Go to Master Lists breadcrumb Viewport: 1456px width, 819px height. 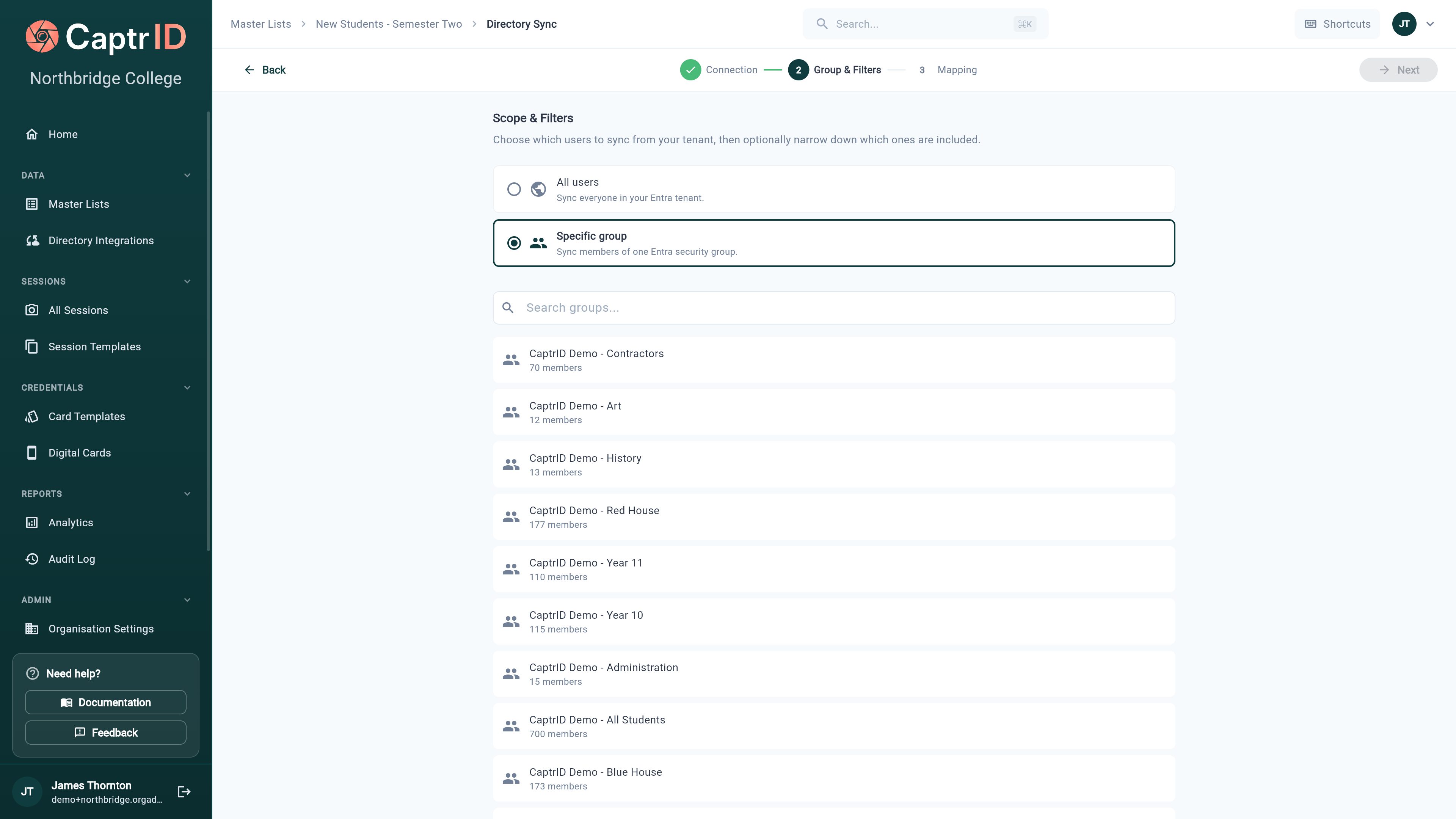[x=260, y=24]
